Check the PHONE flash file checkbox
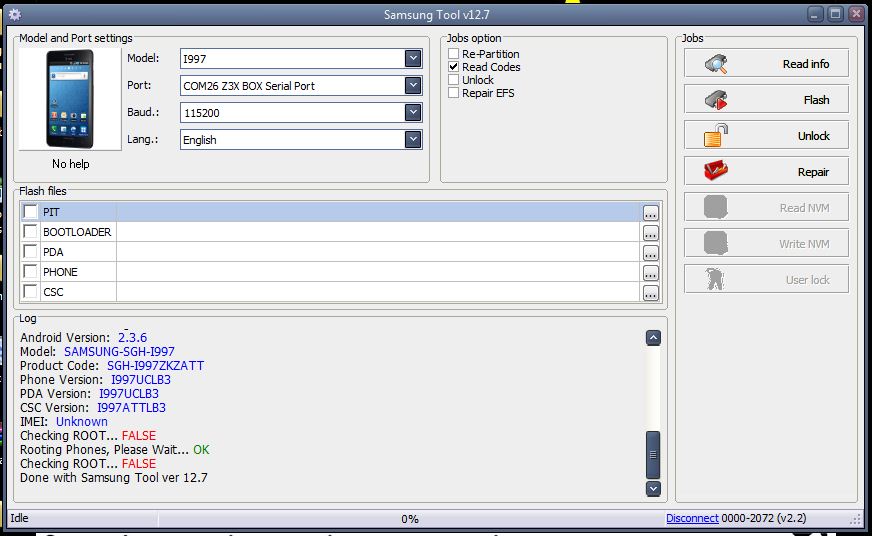Screen dimensions: 872x536 pyautogui.click(x=31, y=271)
